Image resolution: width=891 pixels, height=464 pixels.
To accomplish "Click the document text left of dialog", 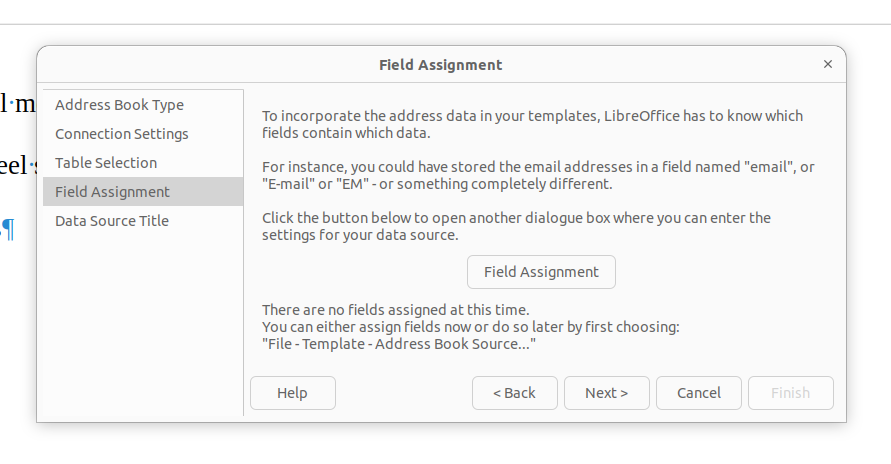I will tap(17, 103).
